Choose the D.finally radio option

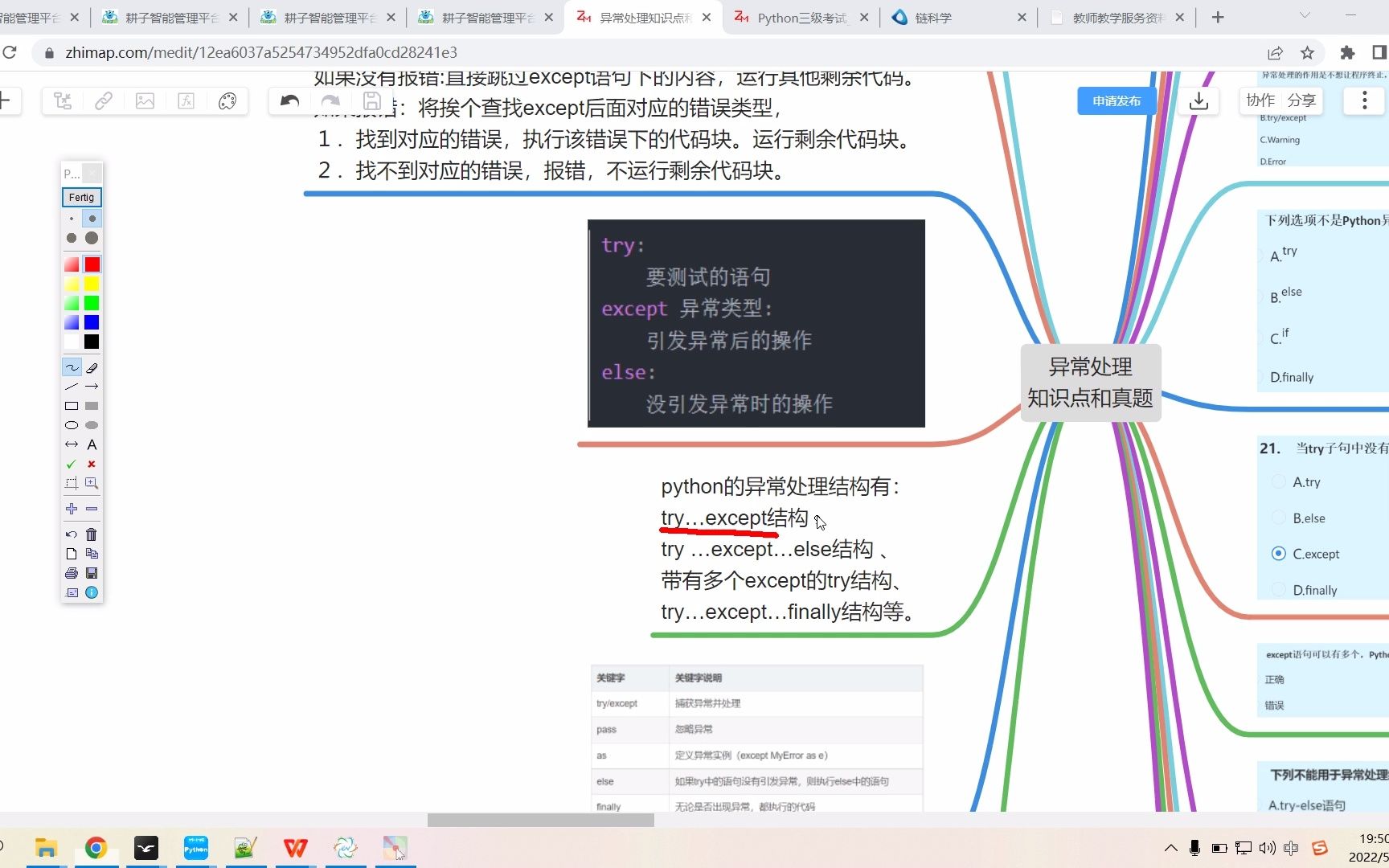pyautogui.click(x=1278, y=589)
